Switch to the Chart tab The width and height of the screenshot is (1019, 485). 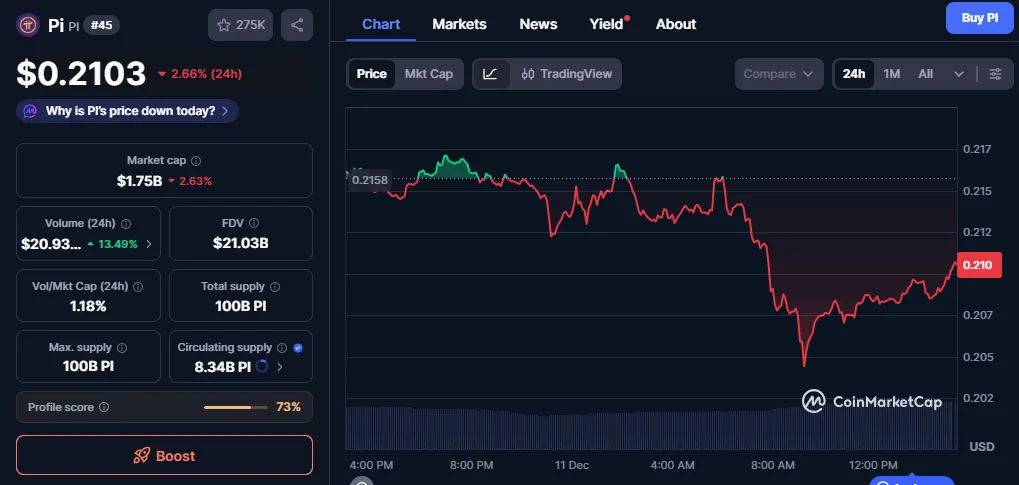pyautogui.click(x=381, y=25)
